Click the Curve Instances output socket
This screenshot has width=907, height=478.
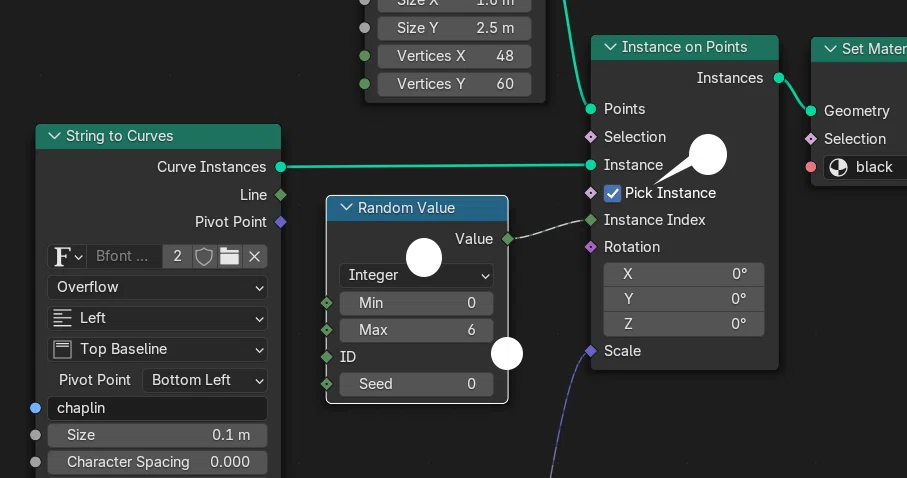(281, 167)
